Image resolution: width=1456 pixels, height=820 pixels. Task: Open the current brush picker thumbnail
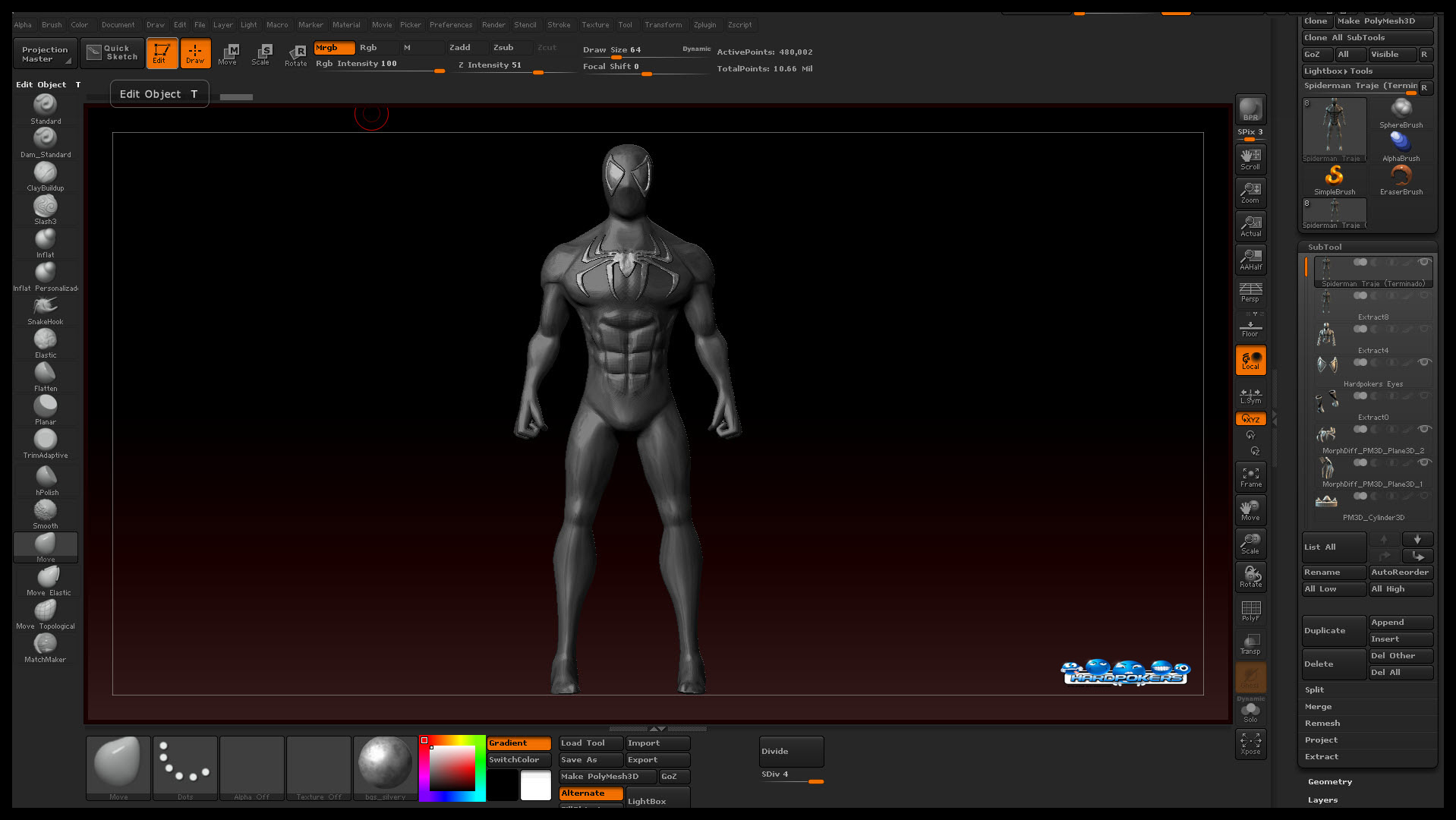(x=118, y=768)
